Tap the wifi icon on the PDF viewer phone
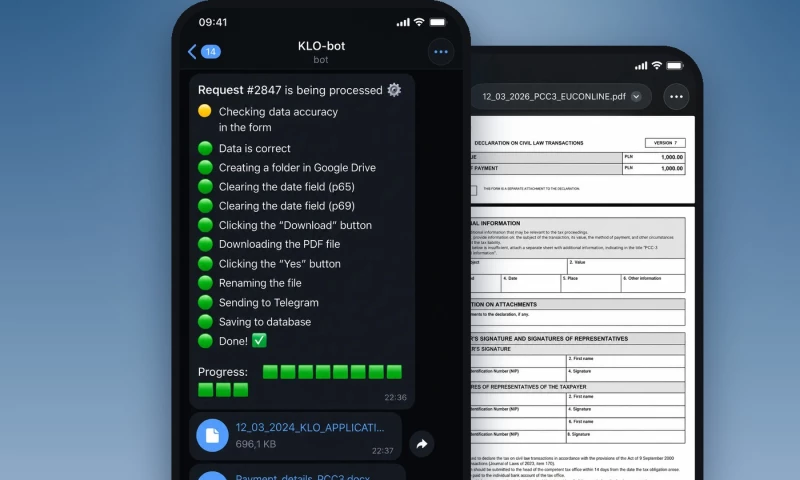Viewport: 800px width, 480px height. (657, 65)
